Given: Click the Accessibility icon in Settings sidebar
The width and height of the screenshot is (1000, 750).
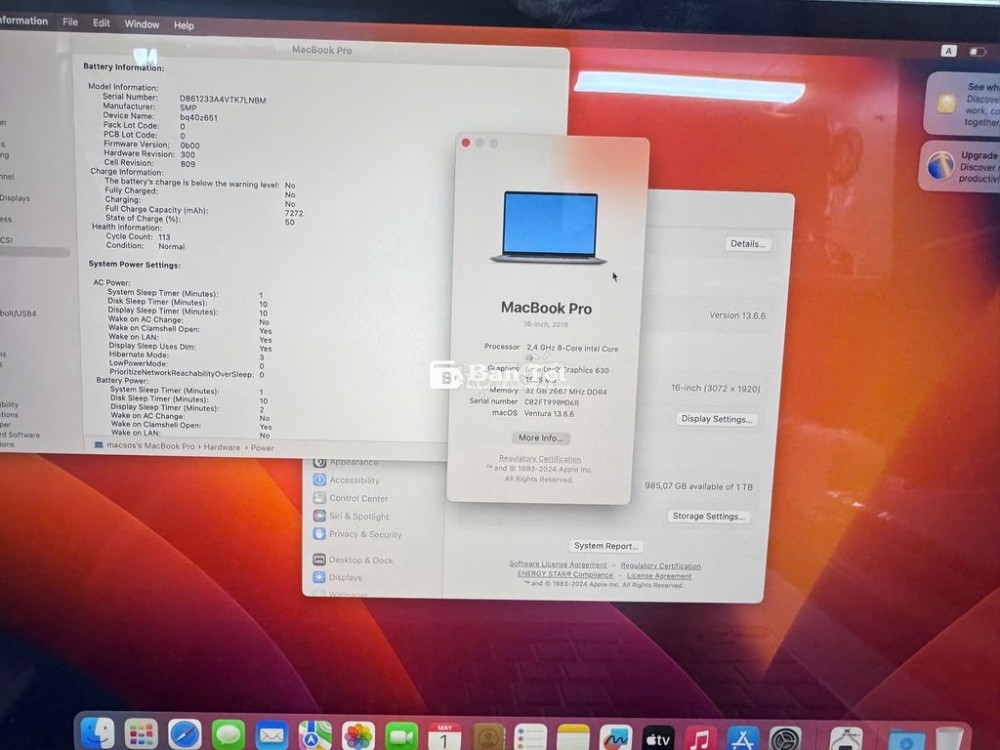Looking at the screenshot, I should (x=320, y=480).
